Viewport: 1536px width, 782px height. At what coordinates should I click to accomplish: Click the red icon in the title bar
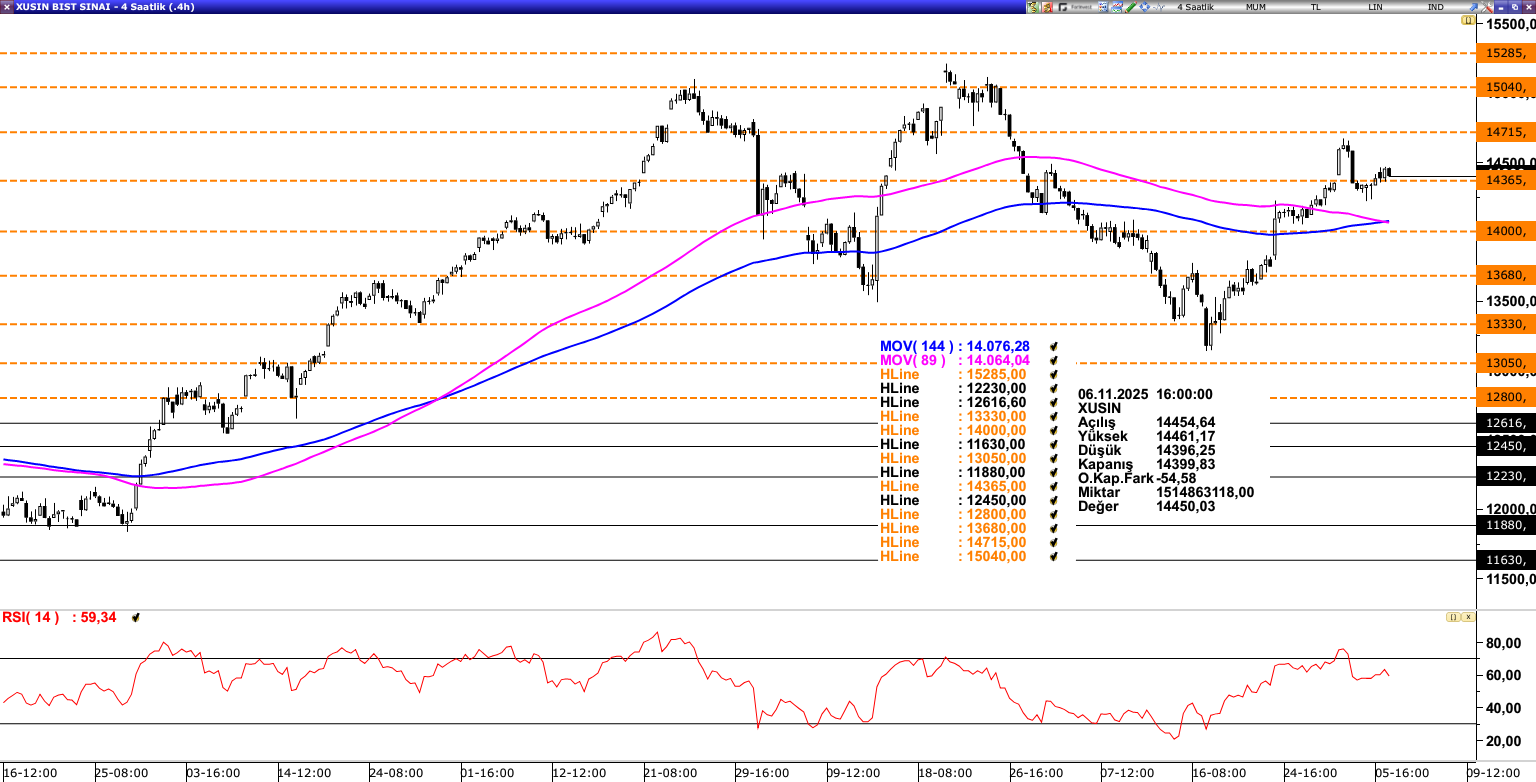point(1047,7)
